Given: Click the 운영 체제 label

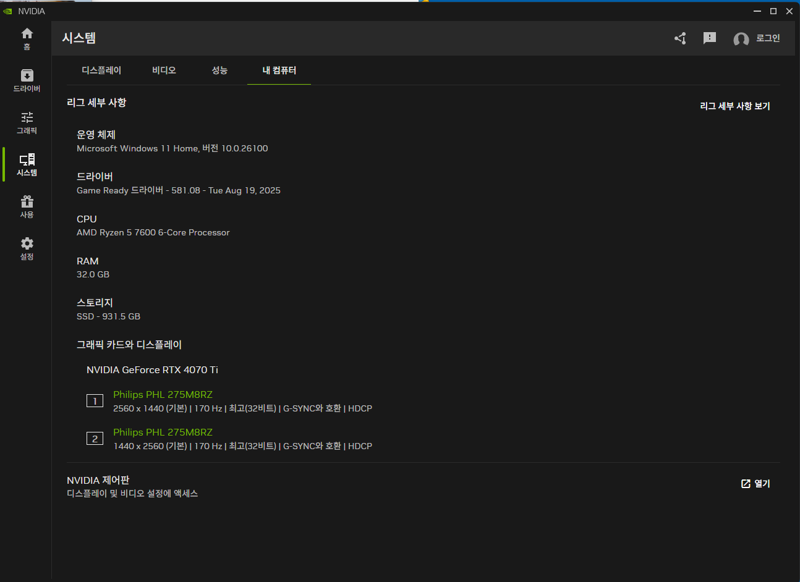Looking at the screenshot, I should point(96,135).
